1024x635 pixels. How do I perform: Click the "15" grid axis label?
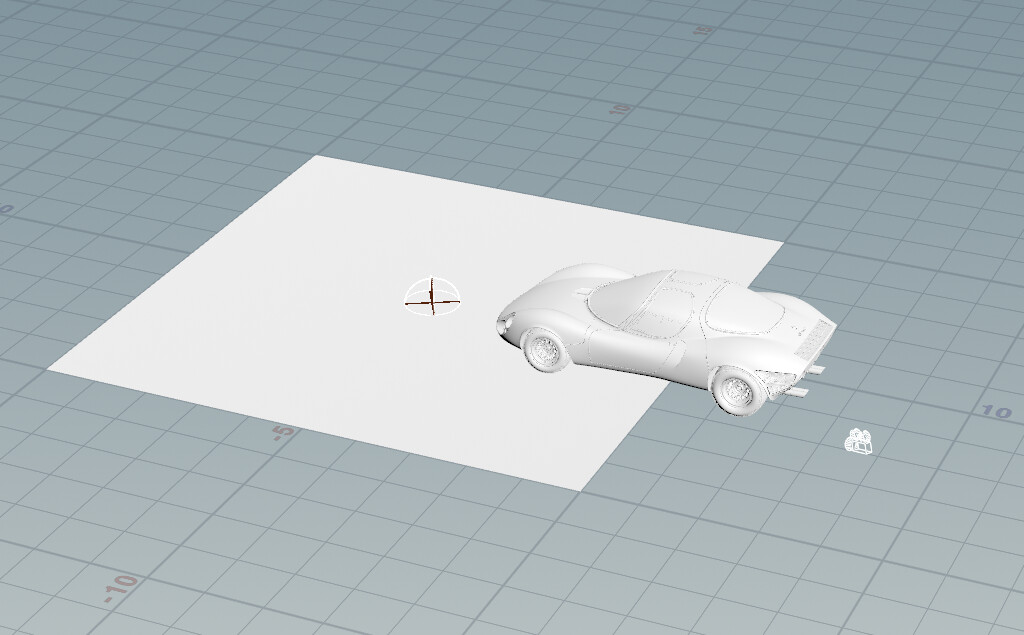pyautogui.click(x=703, y=30)
